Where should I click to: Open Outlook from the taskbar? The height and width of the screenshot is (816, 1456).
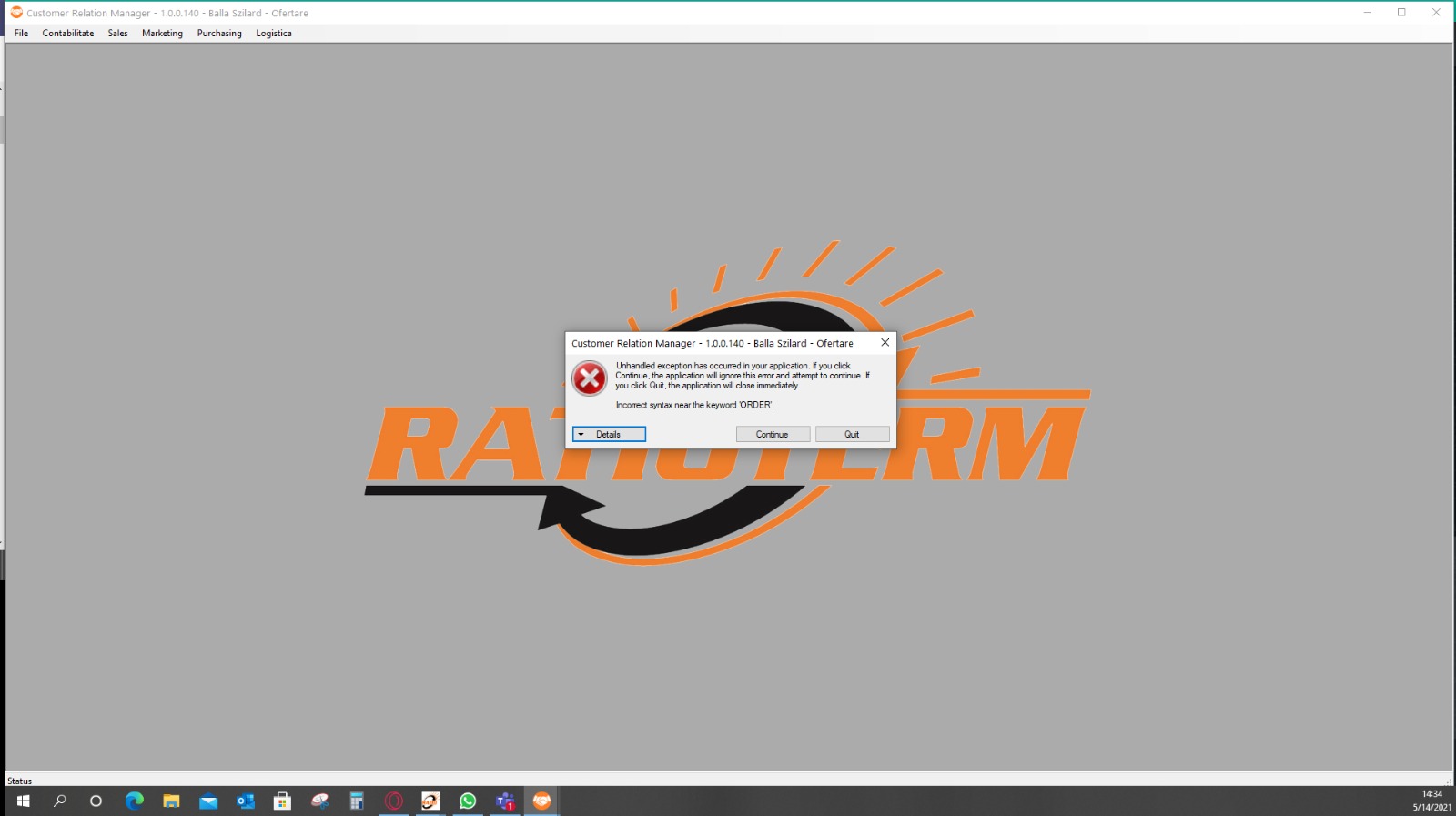[x=246, y=801]
